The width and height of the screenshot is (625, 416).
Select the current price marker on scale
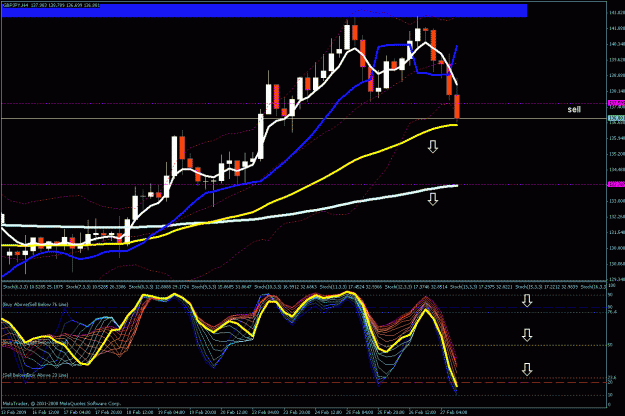(616, 118)
